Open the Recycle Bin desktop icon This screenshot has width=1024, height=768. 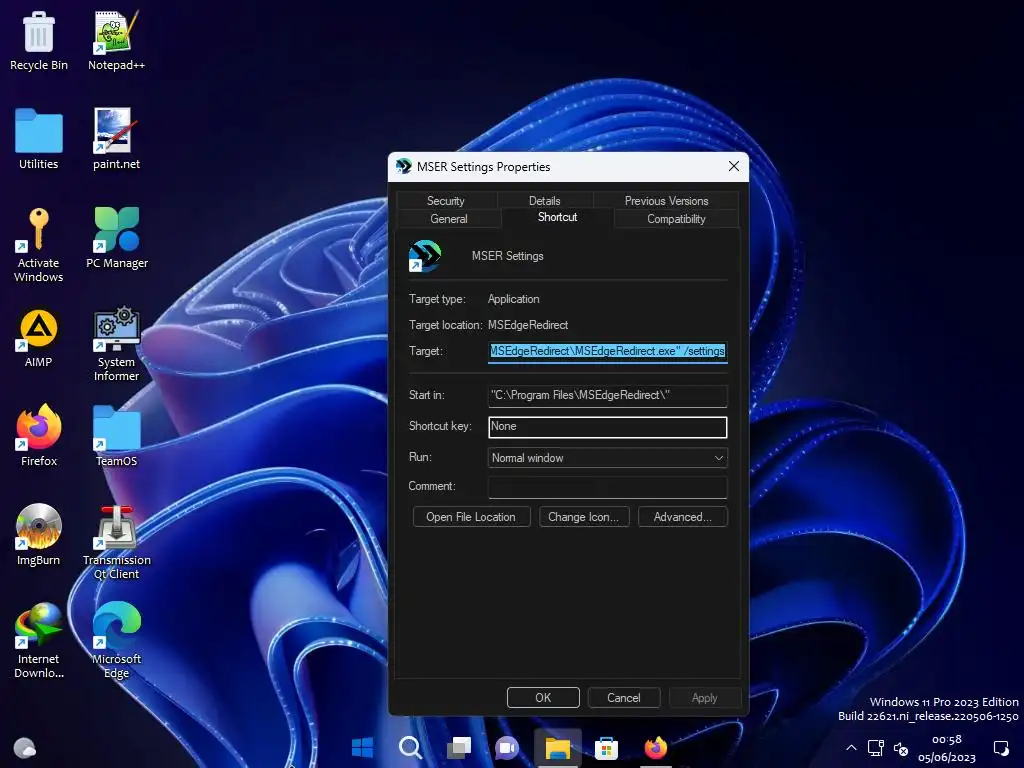[x=39, y=40]
